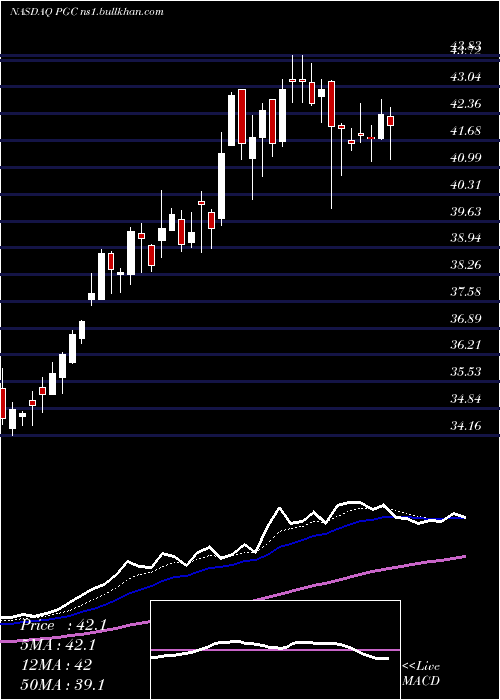Click the 36.21 price value
Viewport: 500px width, 700px height.
(466, 345)
